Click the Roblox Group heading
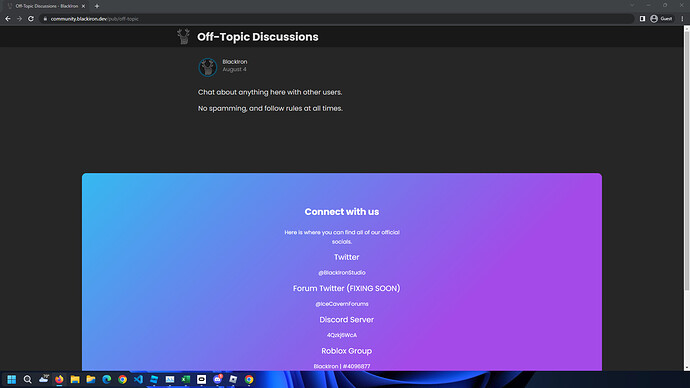The height and width of the screenshot is (388, 690). pyautogui.click(x=346, y=351)
